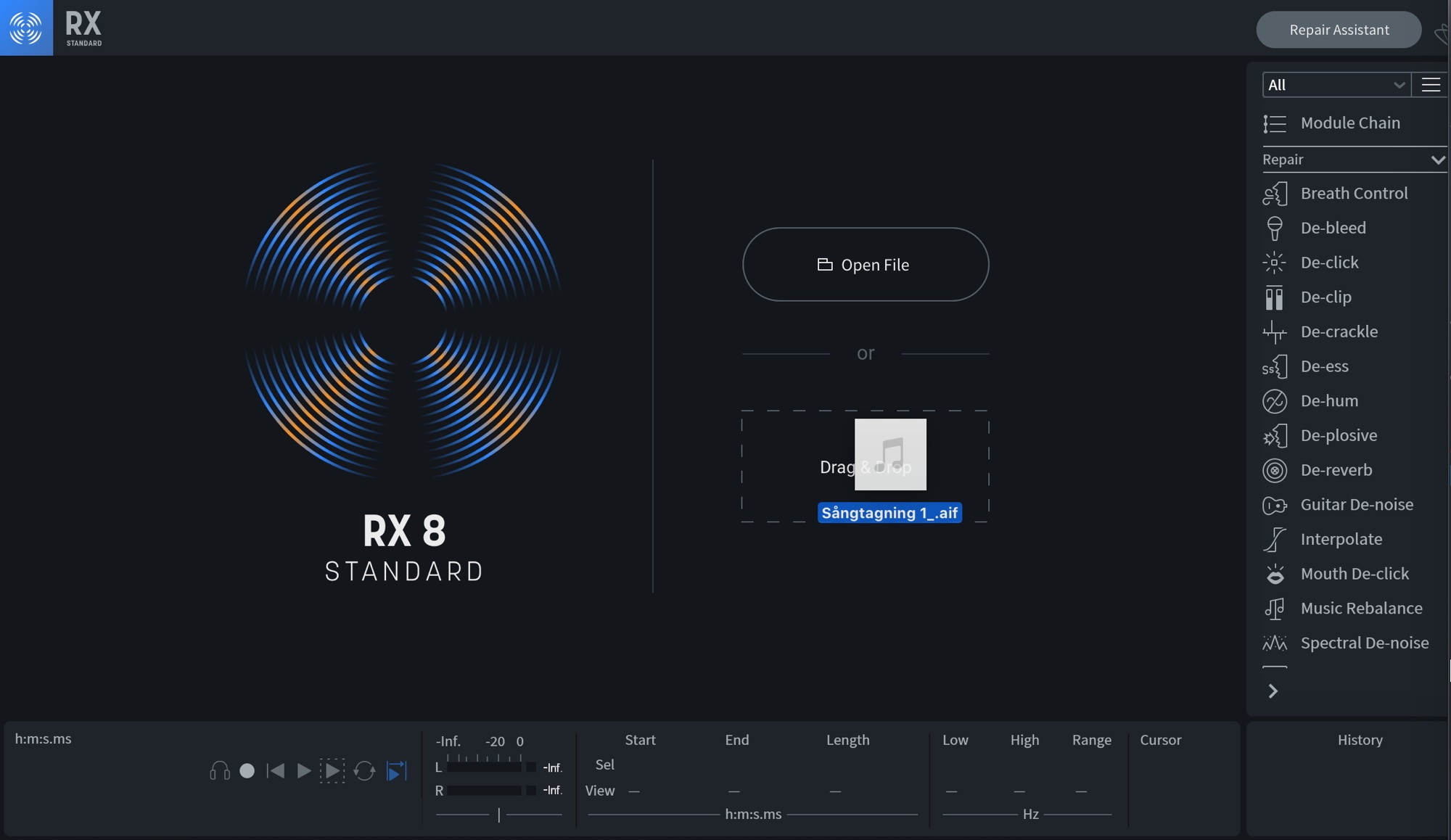Image resolution: width=1451 pixels, height=840 pixels.
Task: Toggle playhead follows playback icon
Action: pos(396,770)
